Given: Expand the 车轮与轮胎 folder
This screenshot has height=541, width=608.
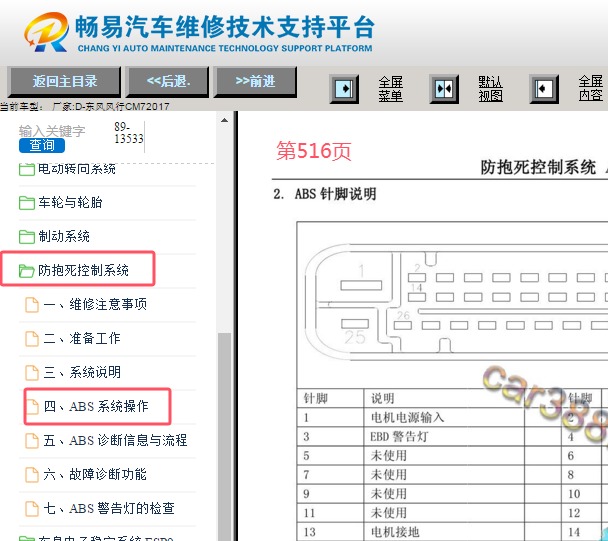Looking at the screenshot, I should [x=70, y=202].
